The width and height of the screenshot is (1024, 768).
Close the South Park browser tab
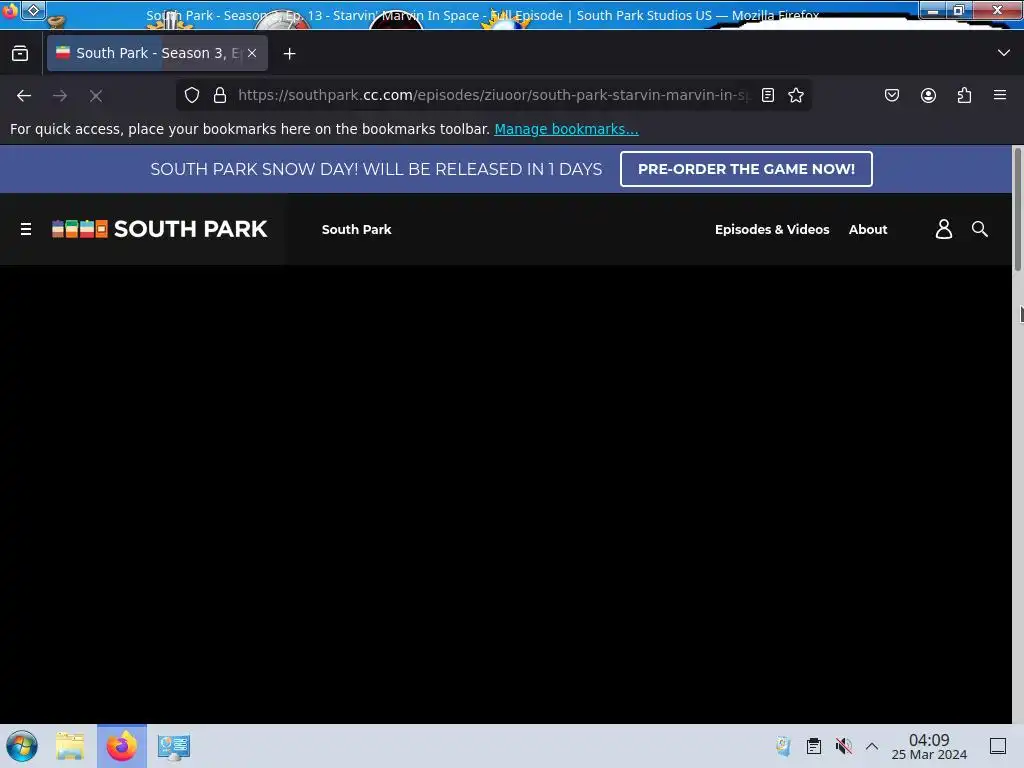252,54
